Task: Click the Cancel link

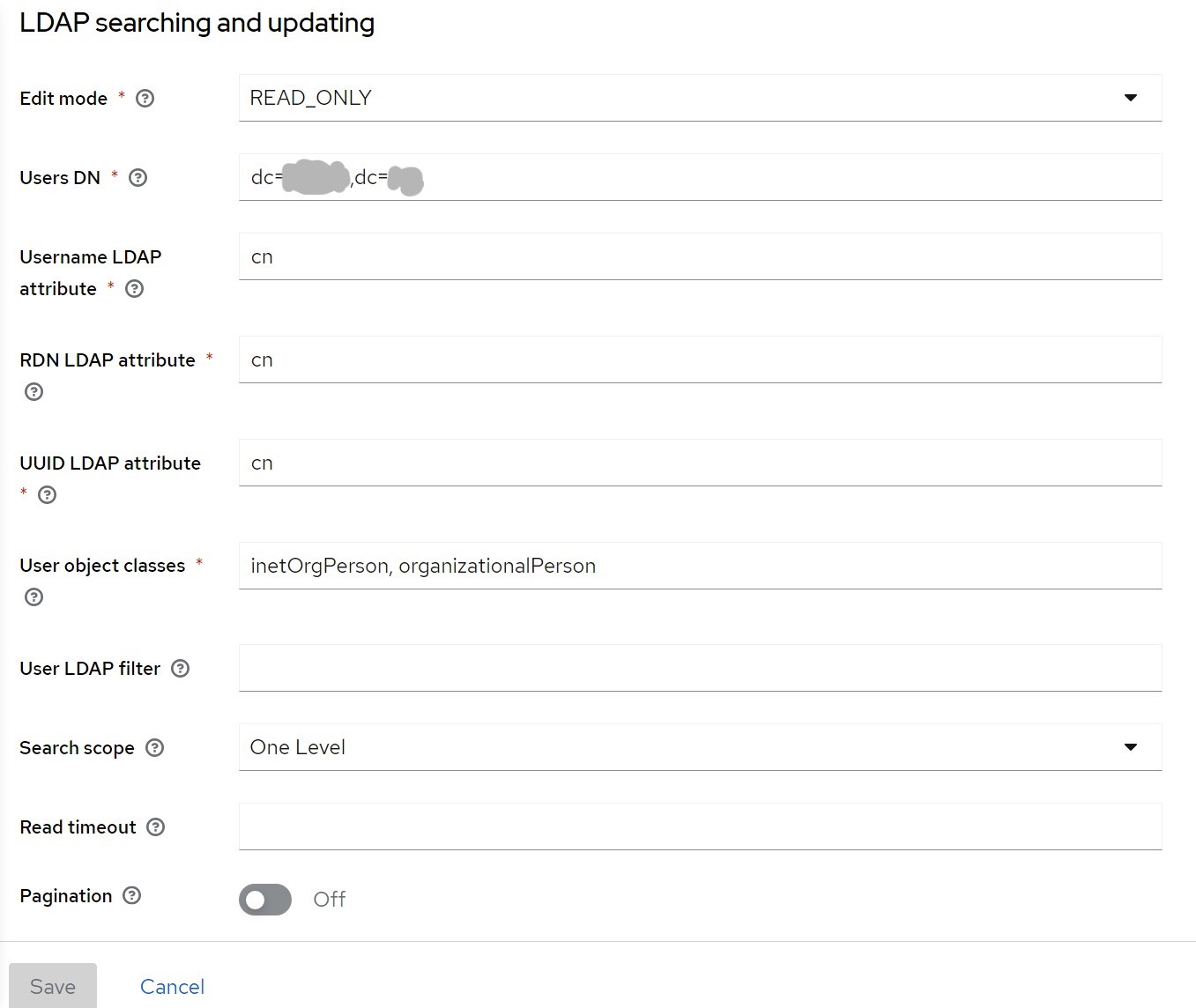Action: tap(172, 987)
